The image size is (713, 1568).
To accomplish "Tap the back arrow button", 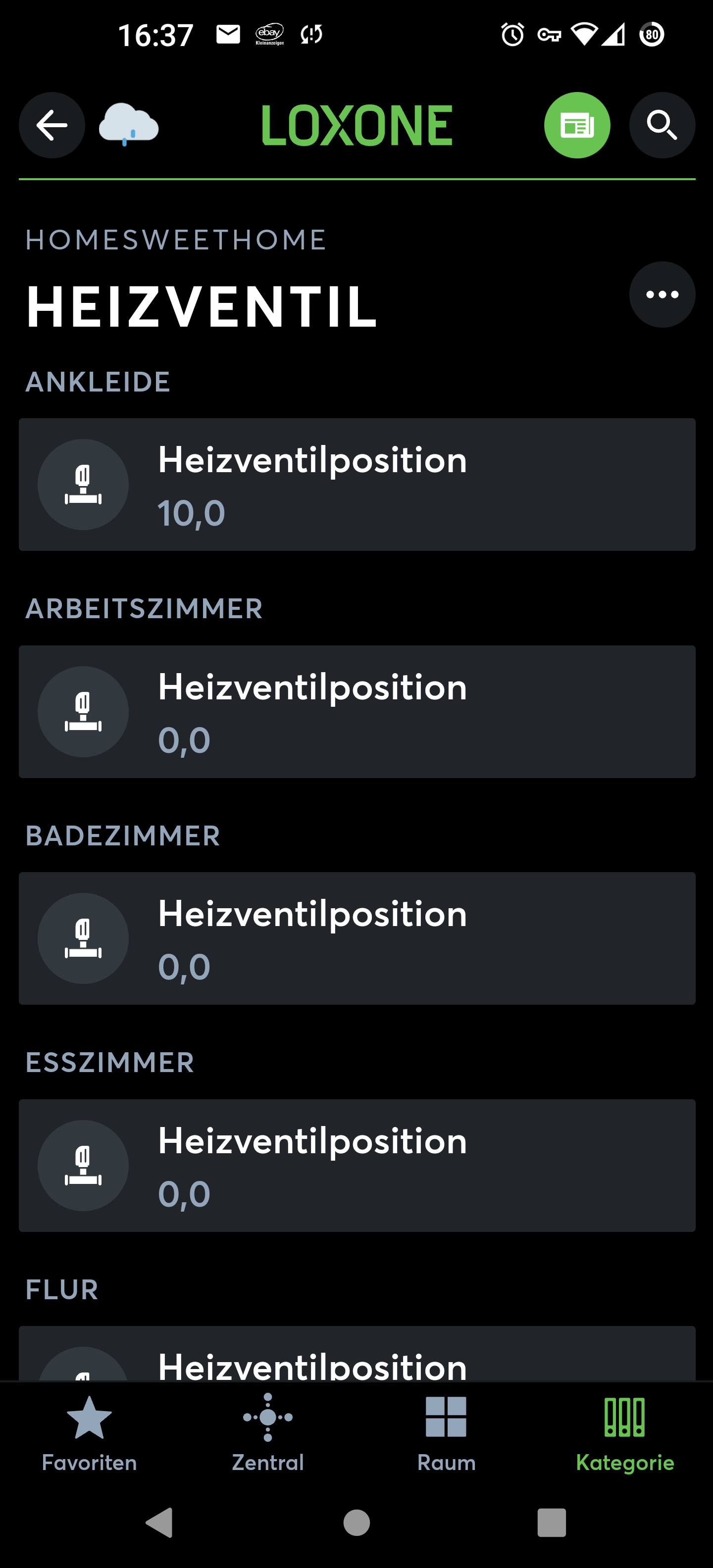I will [52, 125].
